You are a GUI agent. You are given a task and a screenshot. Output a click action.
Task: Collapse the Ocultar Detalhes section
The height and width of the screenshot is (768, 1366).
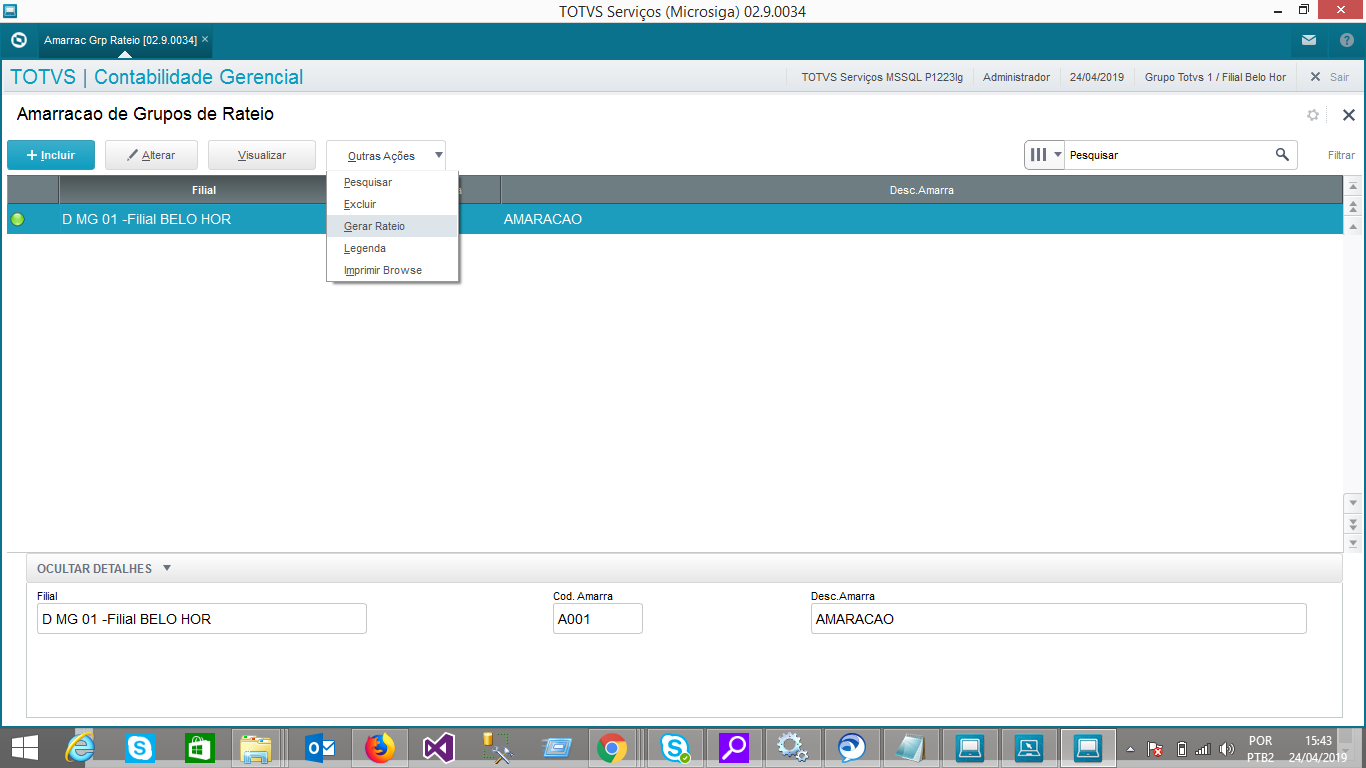[x=104, y=568]
